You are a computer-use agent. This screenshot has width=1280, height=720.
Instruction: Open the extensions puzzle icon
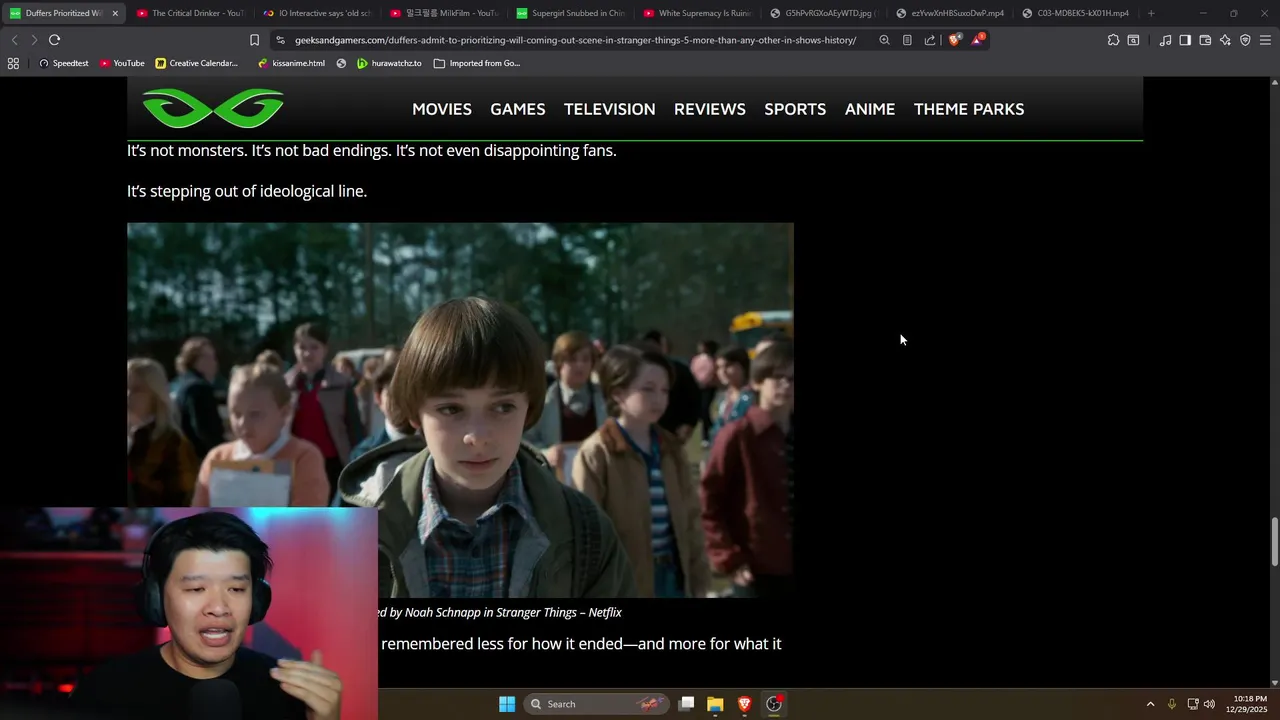(x=1113, y=40)
